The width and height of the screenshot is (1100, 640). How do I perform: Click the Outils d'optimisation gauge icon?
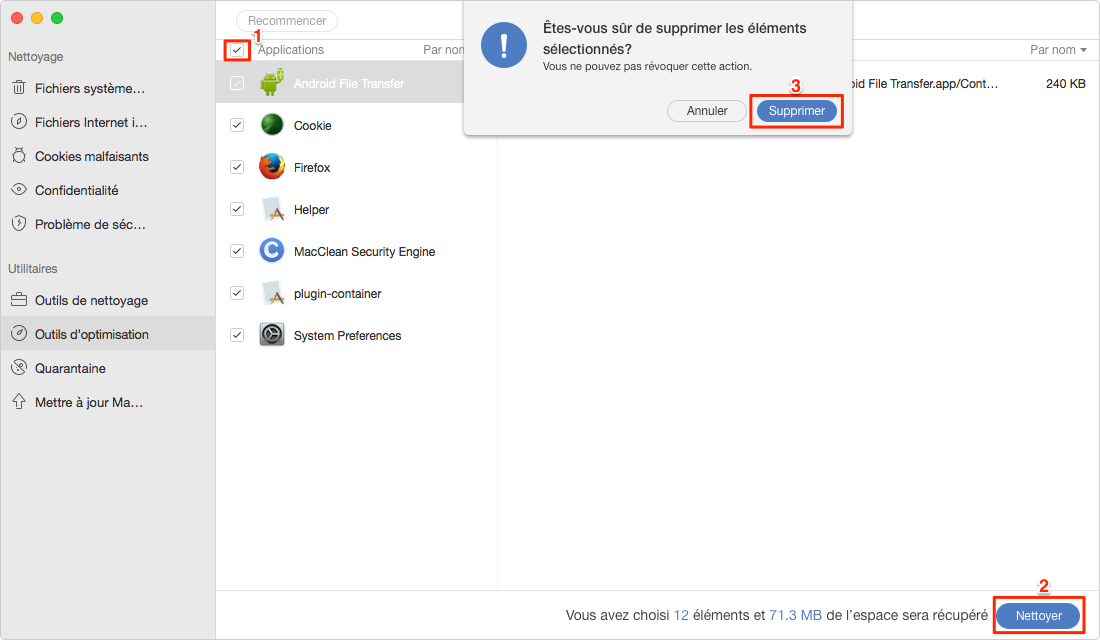click(x=19, y=333)
